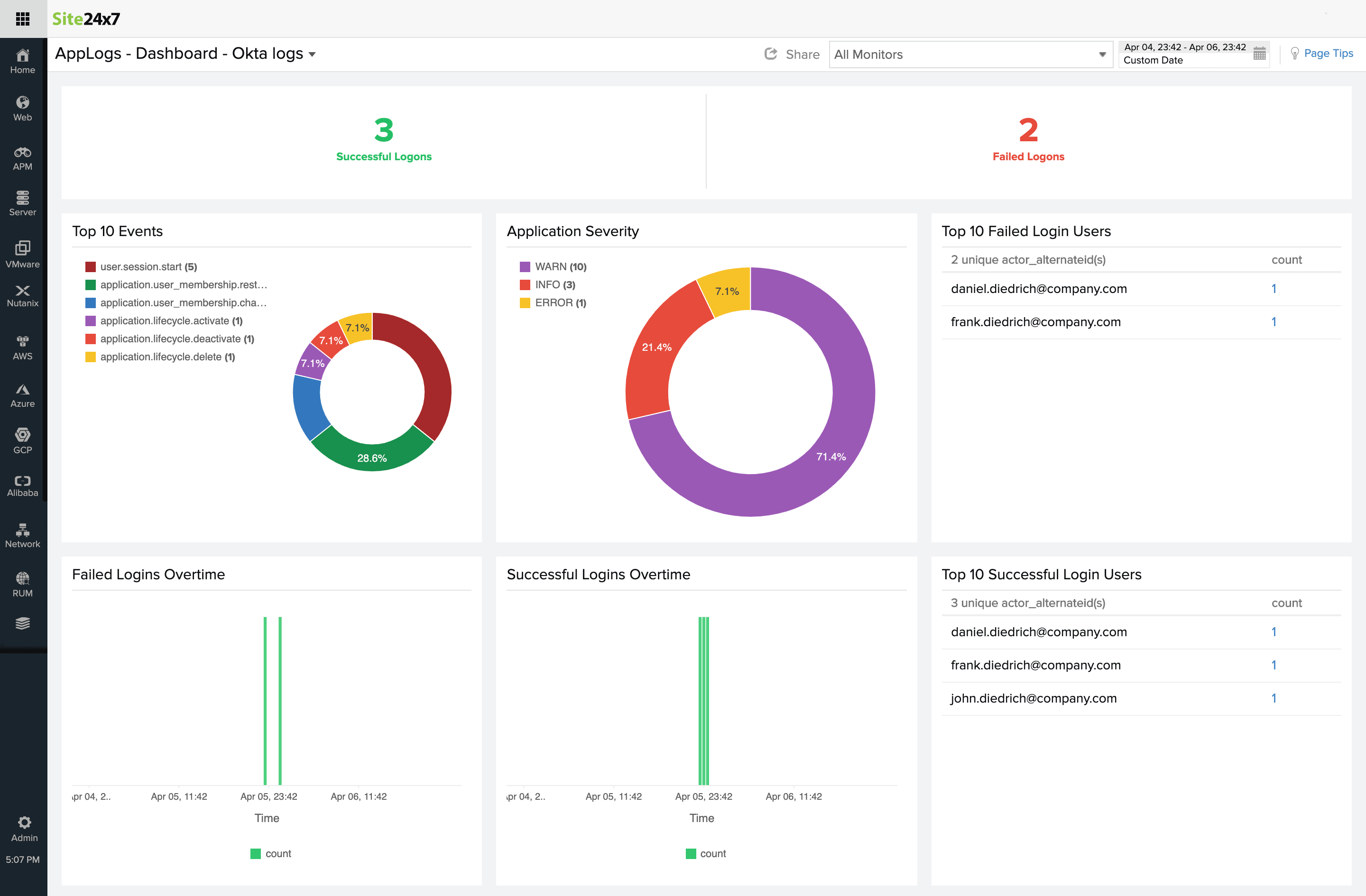Viewport: 1366px width, 896px height.
Task: Navigate to the Nutanix section
Action: (22, 294)
